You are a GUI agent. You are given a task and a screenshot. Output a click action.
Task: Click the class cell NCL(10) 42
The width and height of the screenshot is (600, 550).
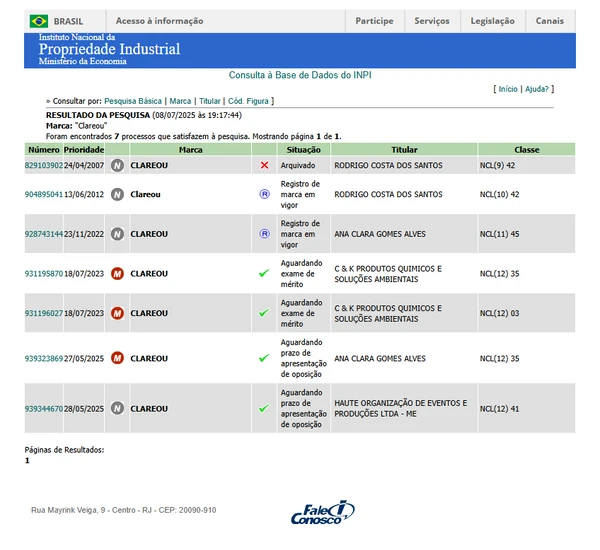point(499,194)
